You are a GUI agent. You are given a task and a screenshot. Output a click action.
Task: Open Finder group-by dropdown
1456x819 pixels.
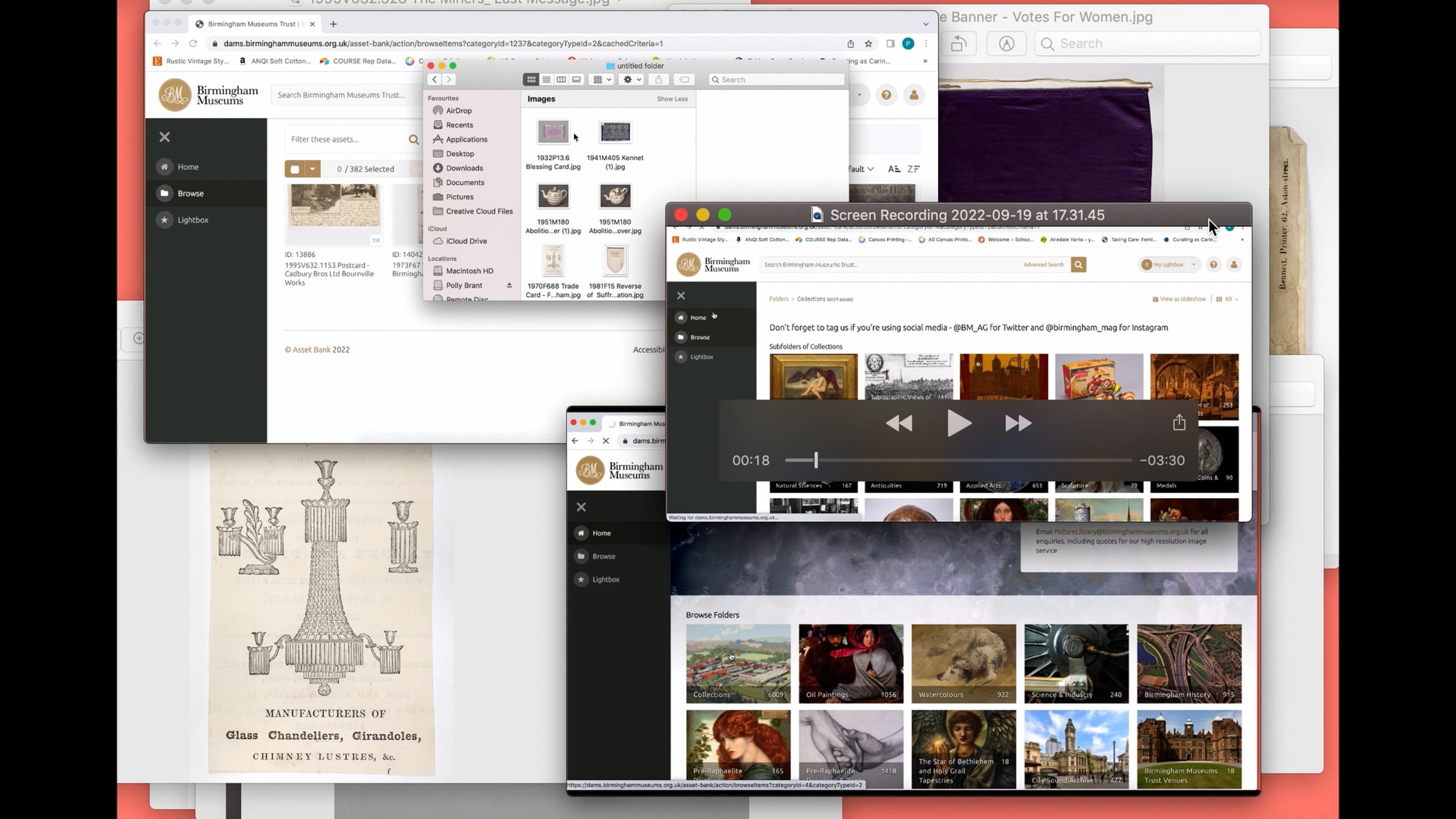(602, 79)
